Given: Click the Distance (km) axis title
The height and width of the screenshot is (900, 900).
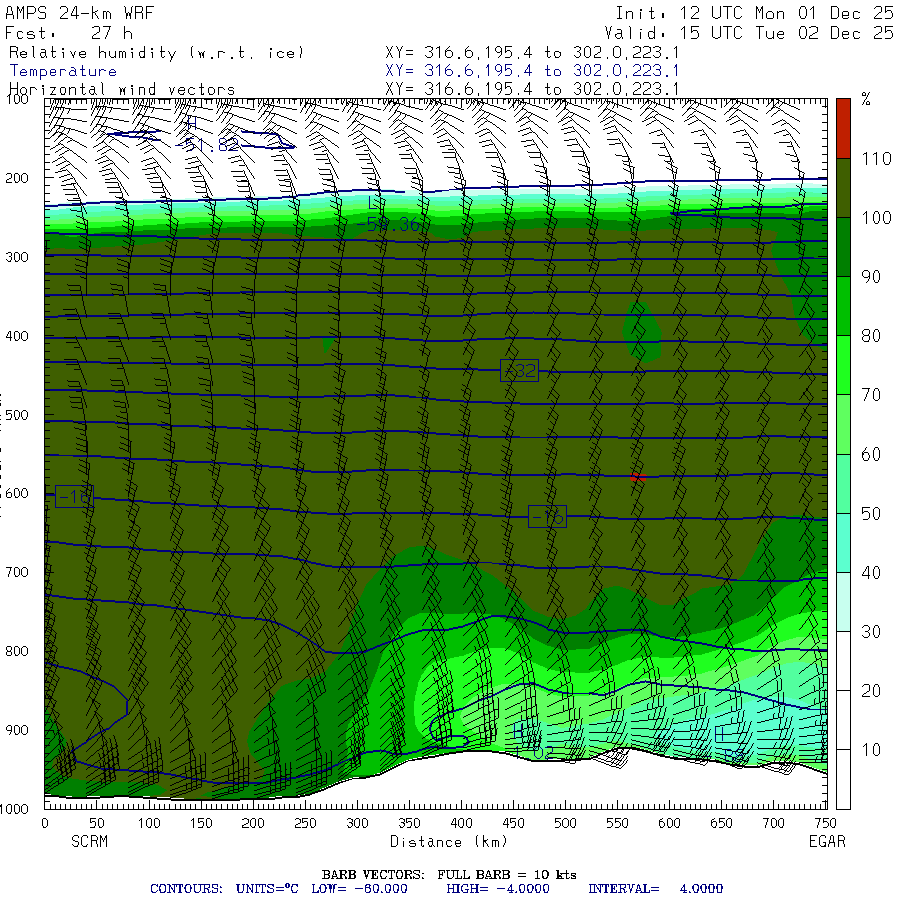Looking at the screenshot, I should pos(449,842).
